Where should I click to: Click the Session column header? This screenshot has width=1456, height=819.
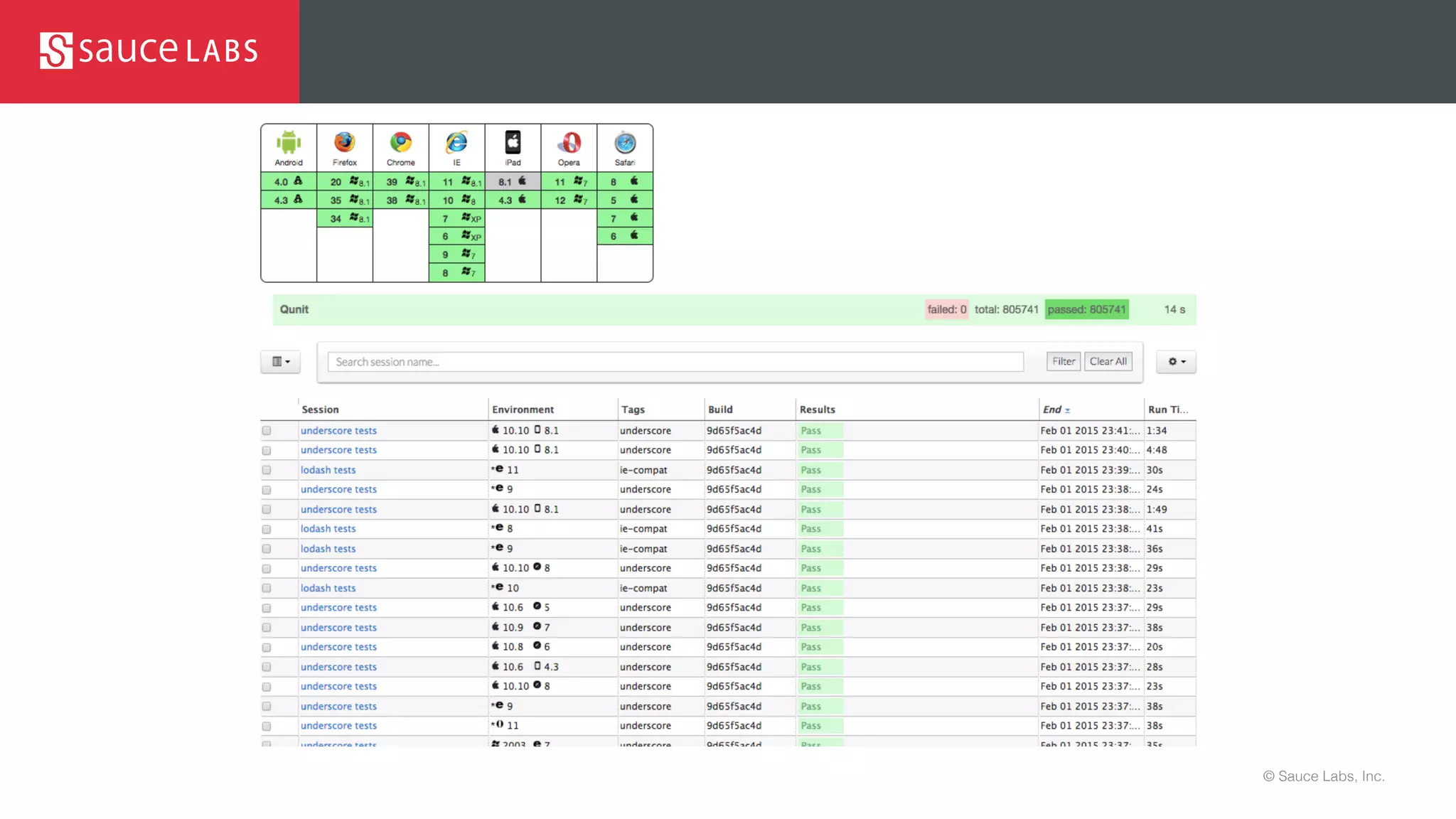click(320, 409)
